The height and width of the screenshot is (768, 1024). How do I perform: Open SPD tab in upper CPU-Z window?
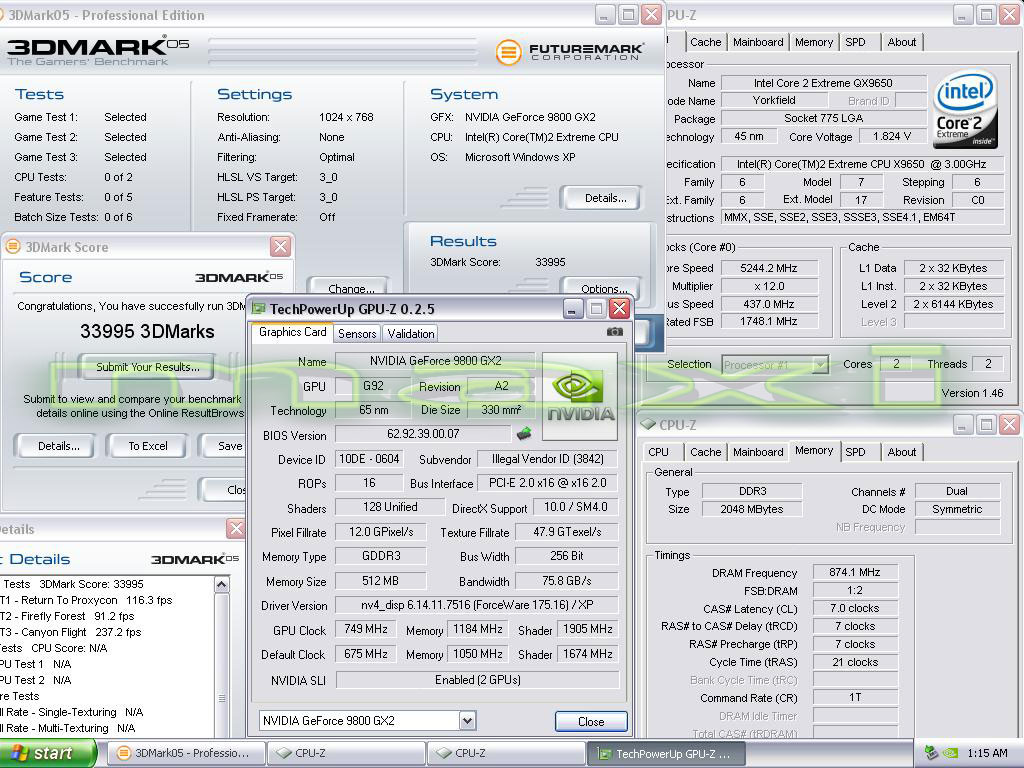pos(856,42)
